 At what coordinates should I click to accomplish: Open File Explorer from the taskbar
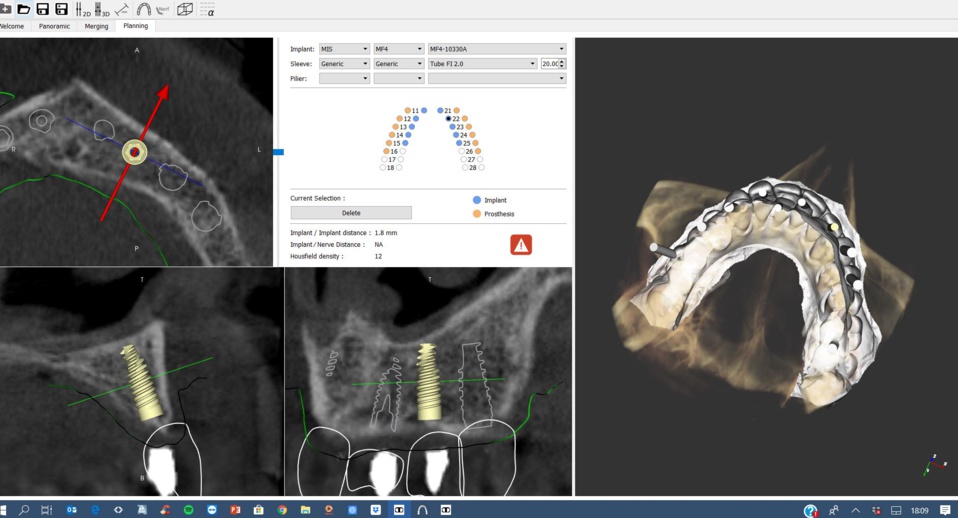(x=305, y=509)
